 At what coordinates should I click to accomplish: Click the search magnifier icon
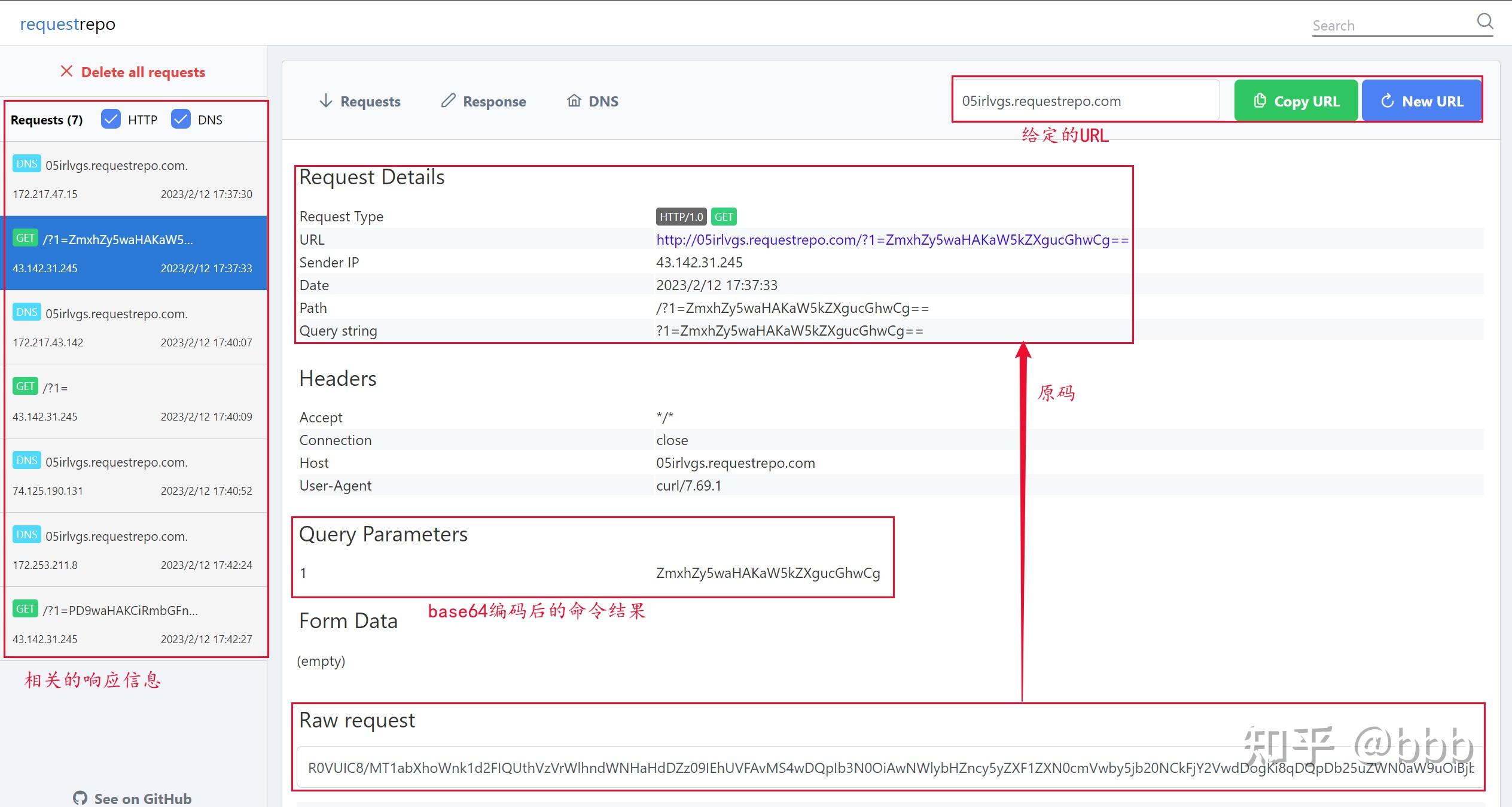point(1484,22)
